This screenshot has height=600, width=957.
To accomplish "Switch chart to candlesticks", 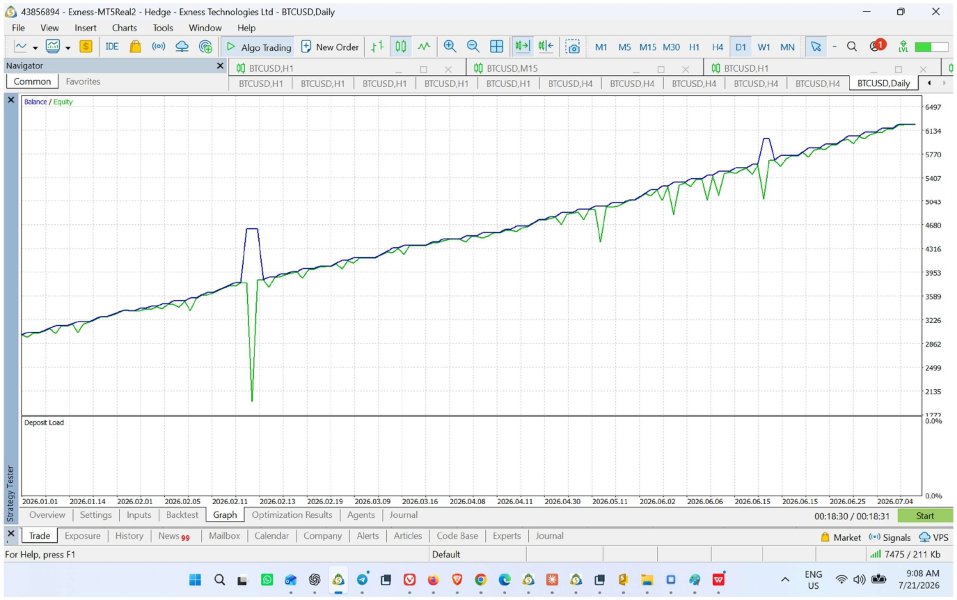I will [400, 46].
